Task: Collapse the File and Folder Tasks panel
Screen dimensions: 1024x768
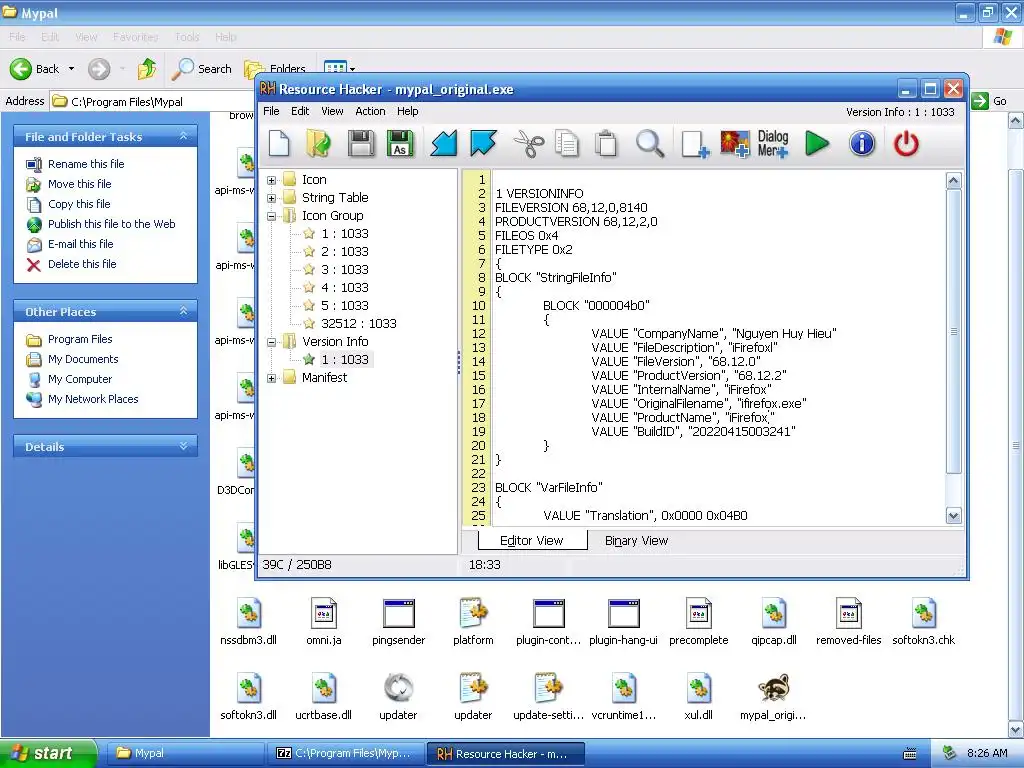Action: tap(184, 136)
